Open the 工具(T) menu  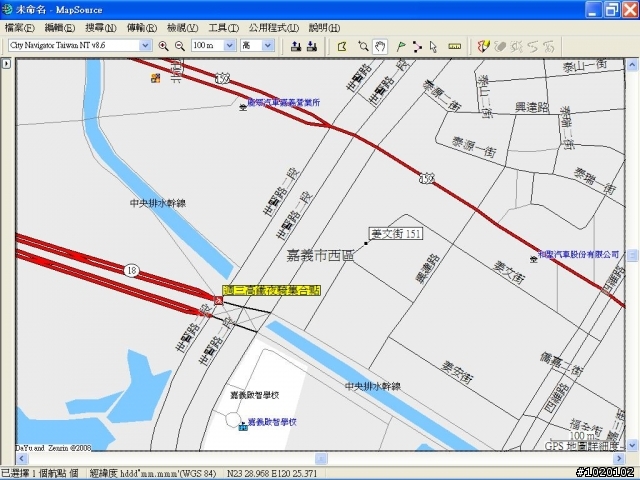pyautogui.click(x=223, y=28)
